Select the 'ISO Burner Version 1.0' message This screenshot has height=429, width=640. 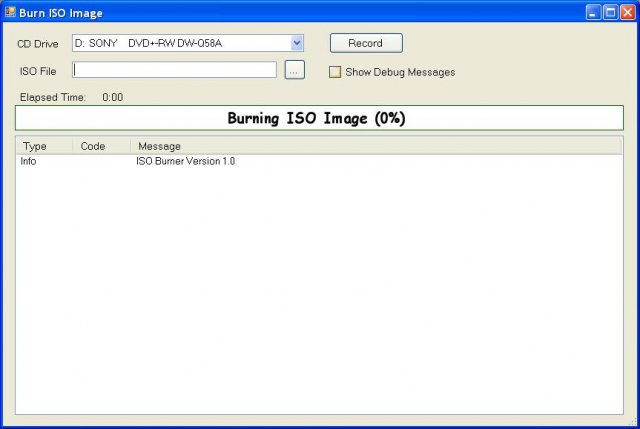point(185,161)
